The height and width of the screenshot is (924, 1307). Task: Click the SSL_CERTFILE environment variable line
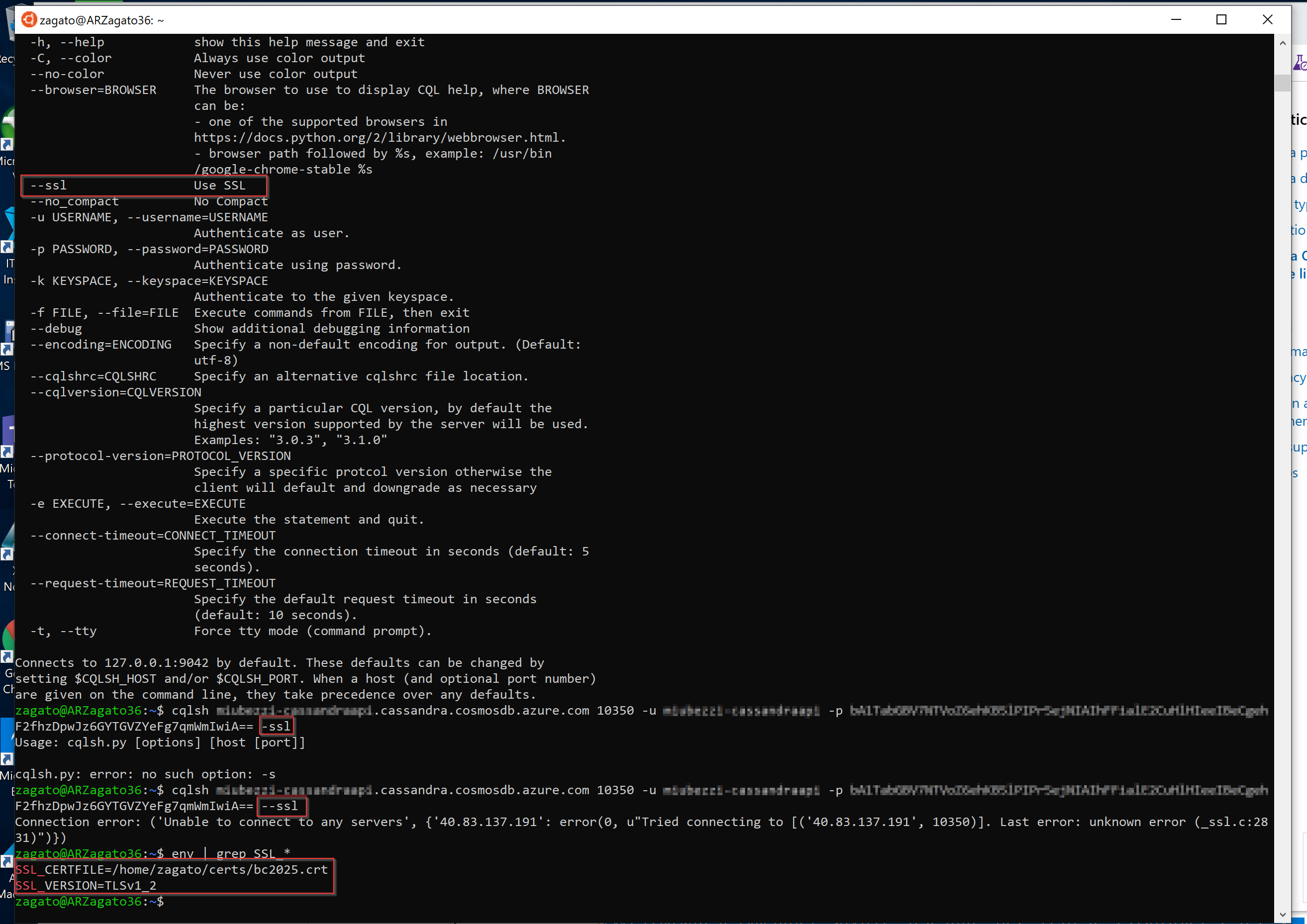tap(172, 869)
